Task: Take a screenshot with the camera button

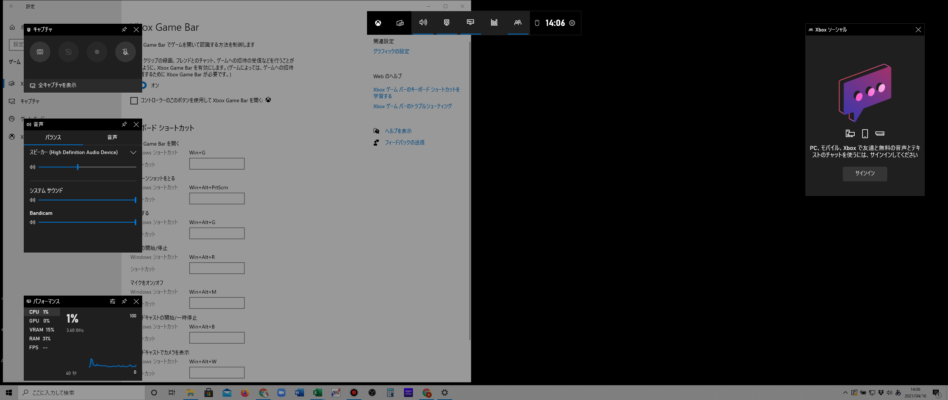Action: pos(40,52)
